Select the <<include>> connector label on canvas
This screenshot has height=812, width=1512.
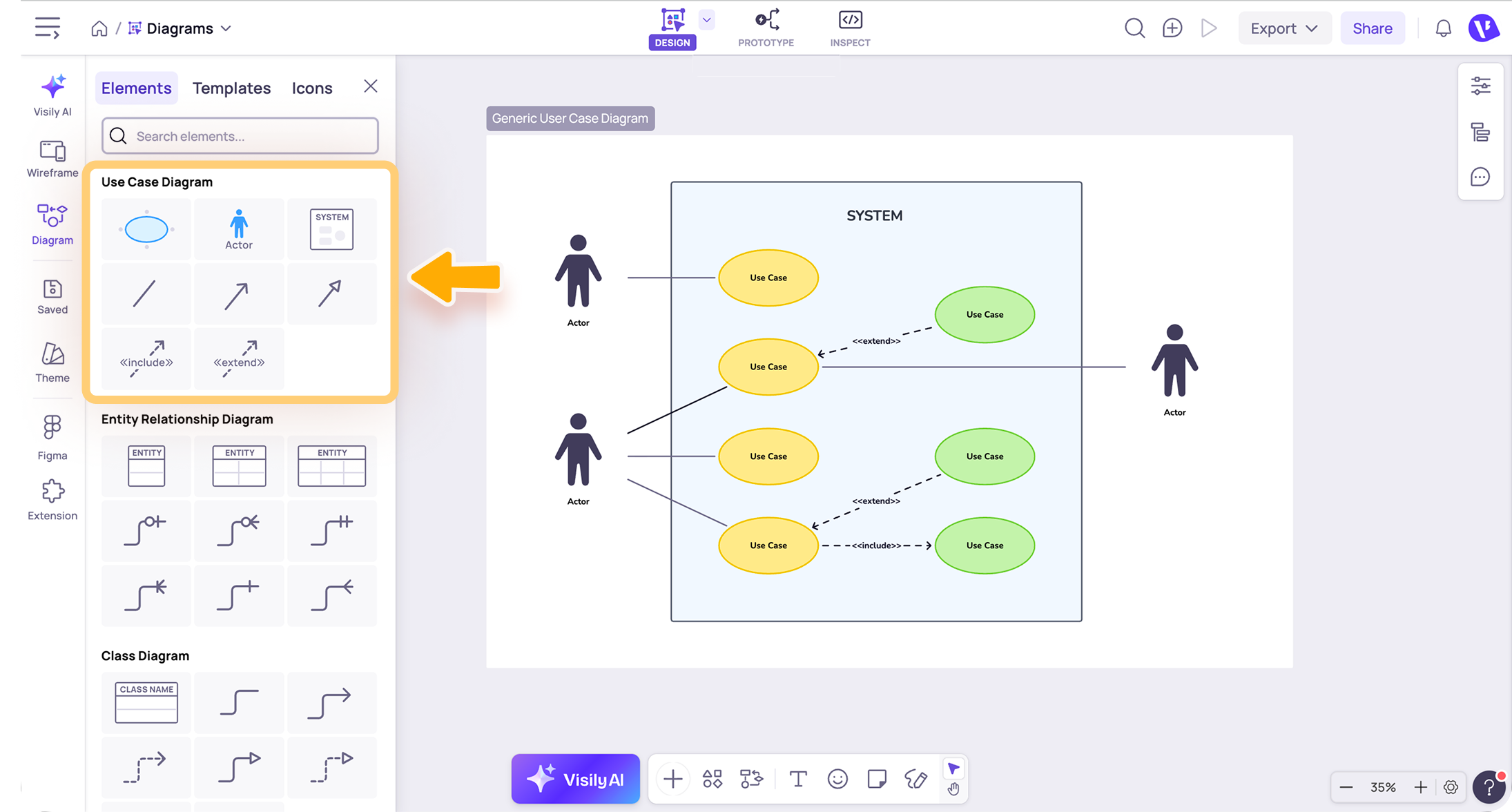click(x=876, y=545)
